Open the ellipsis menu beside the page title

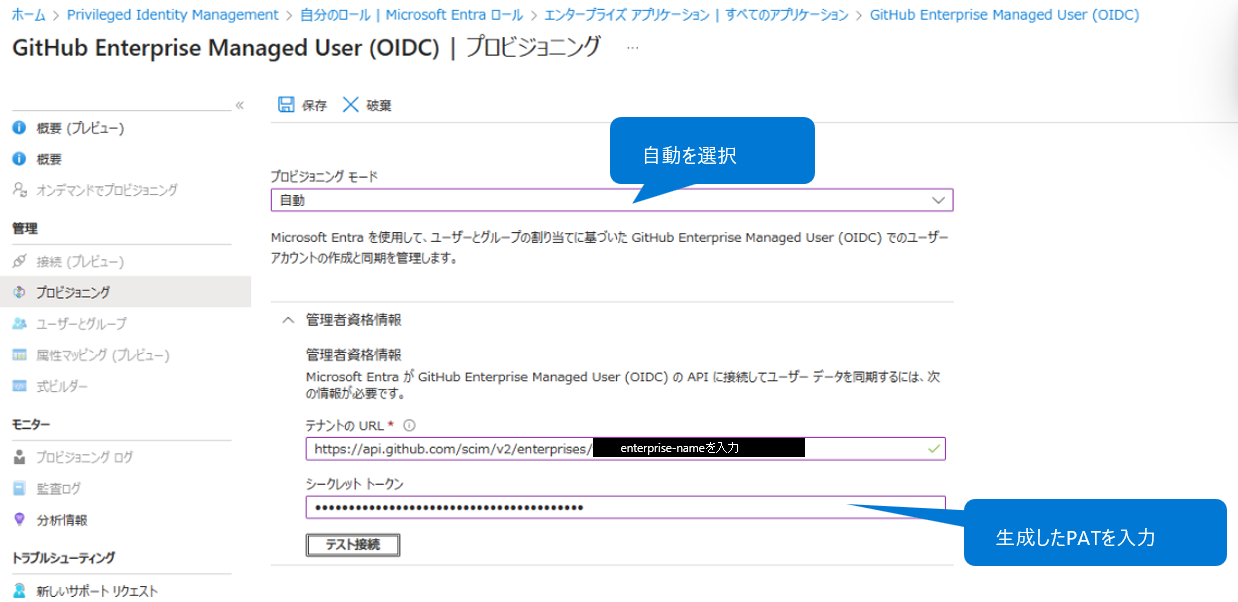coord(632,47)
